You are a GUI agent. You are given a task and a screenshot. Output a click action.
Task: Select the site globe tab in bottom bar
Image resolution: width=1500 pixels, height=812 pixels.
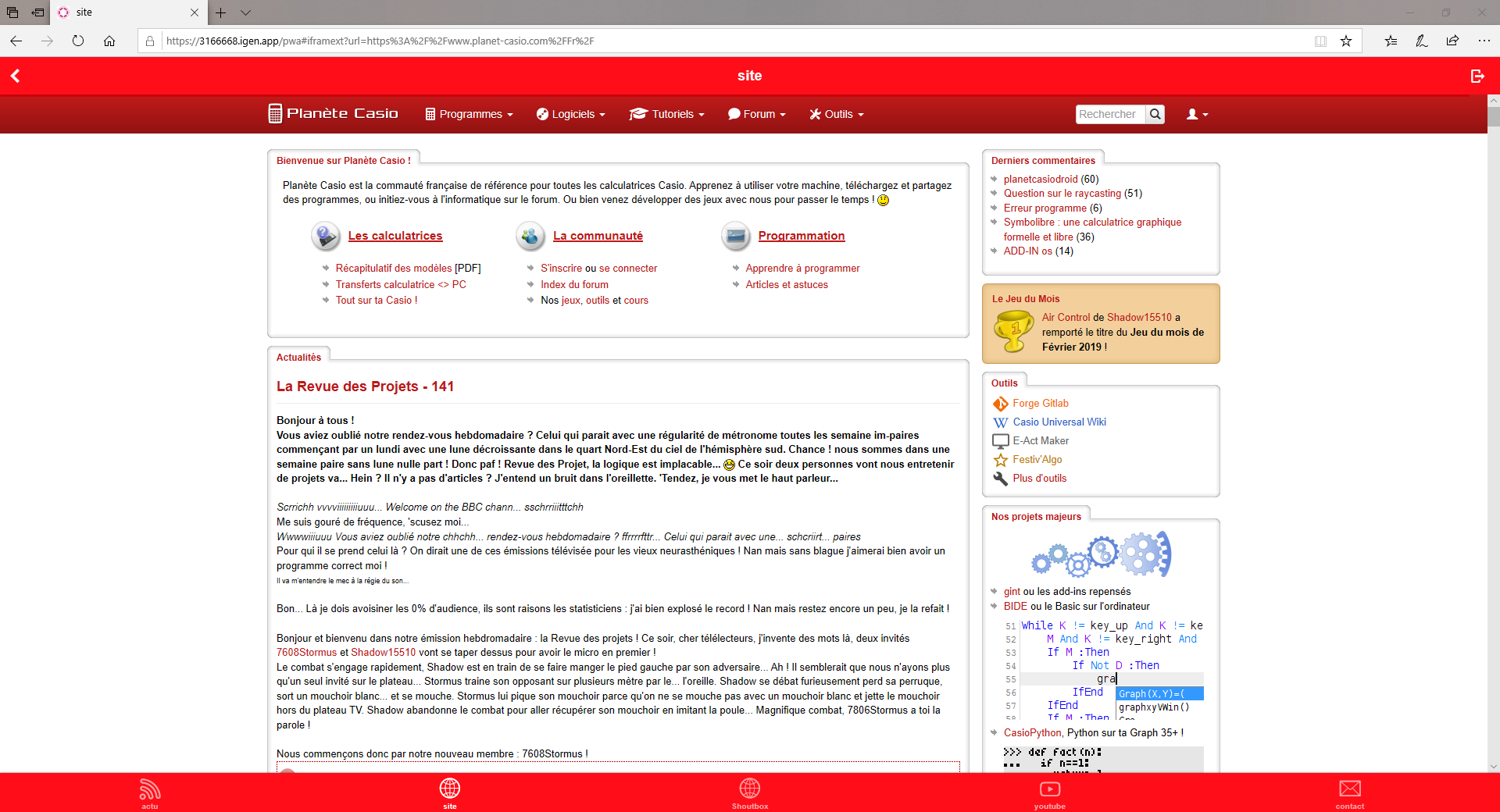[x=450, y=792]
